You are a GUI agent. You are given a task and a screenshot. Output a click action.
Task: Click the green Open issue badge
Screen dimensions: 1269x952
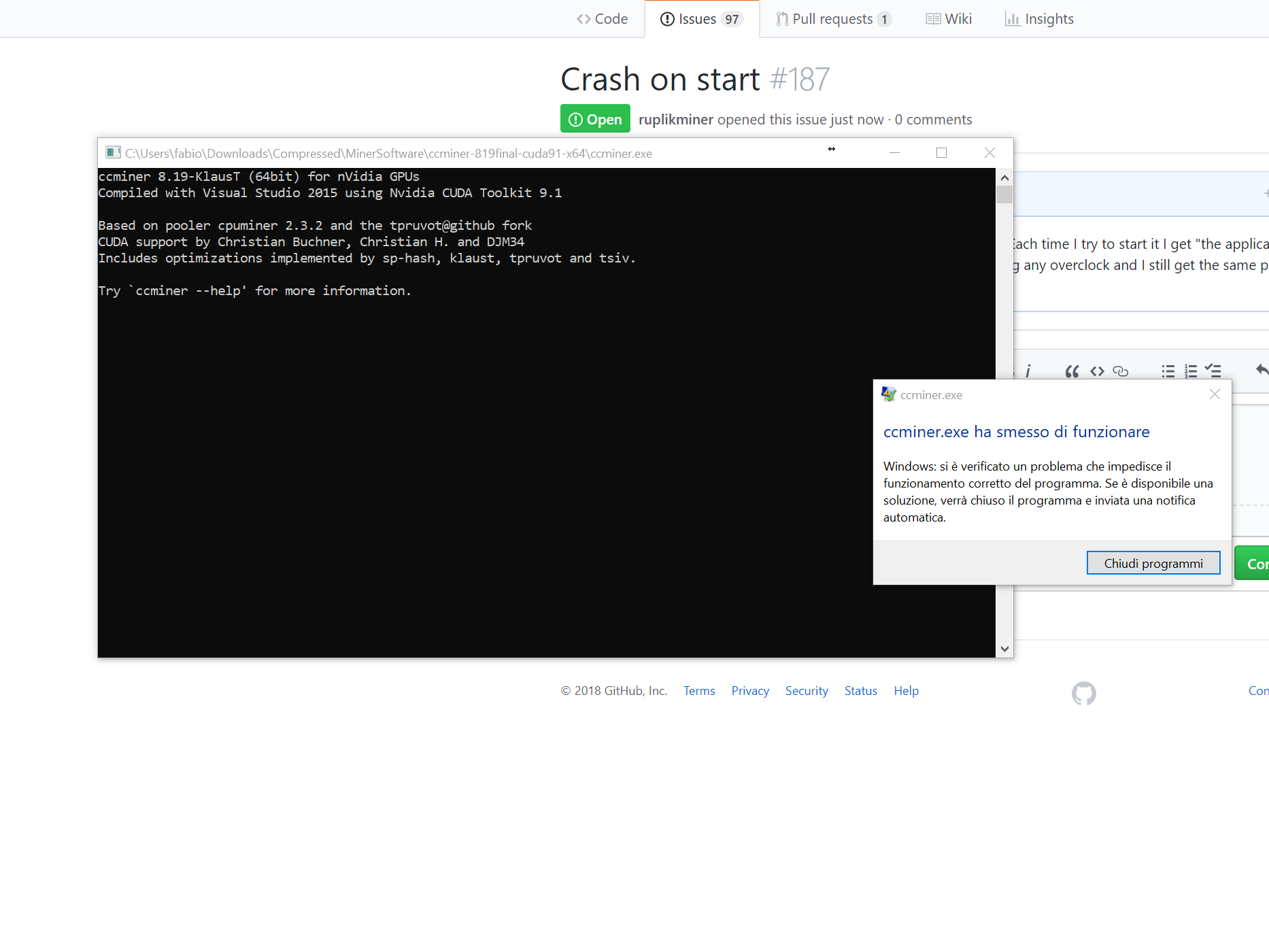coord(595,119)
